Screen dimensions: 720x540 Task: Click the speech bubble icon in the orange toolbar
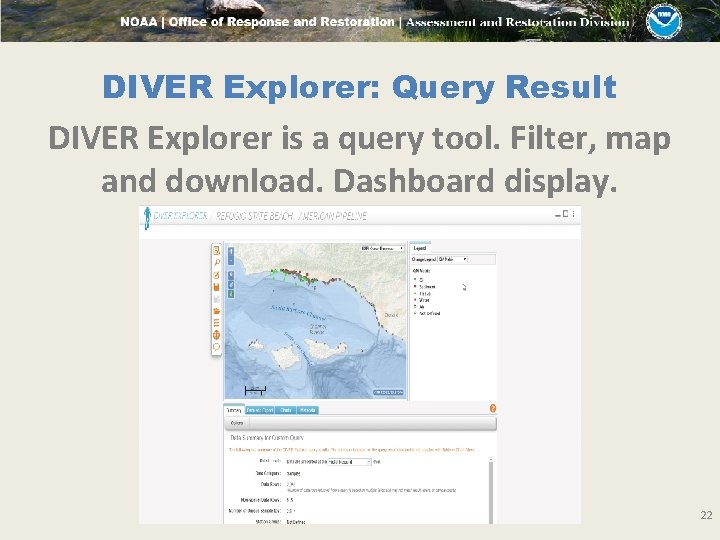[x=216, y=347]
